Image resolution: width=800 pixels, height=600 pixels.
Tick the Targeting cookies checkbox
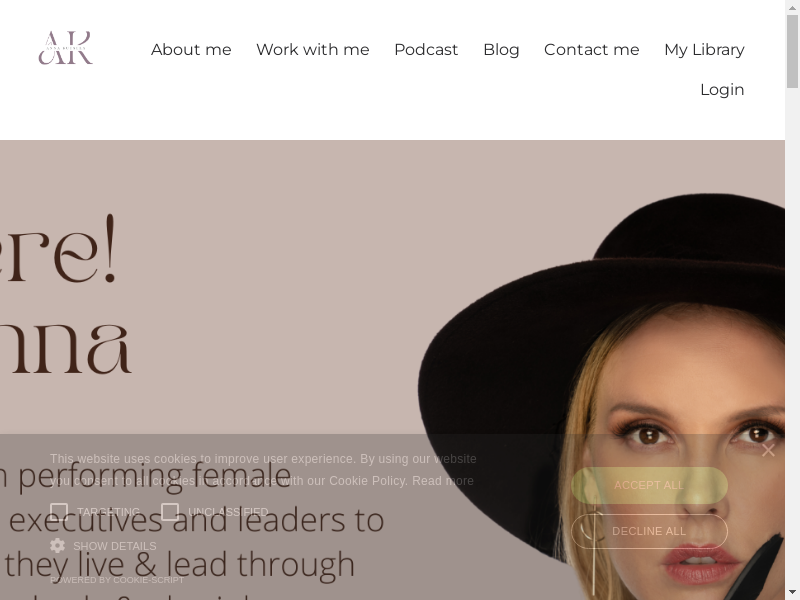pyautogui.click(x=59, y=512)
